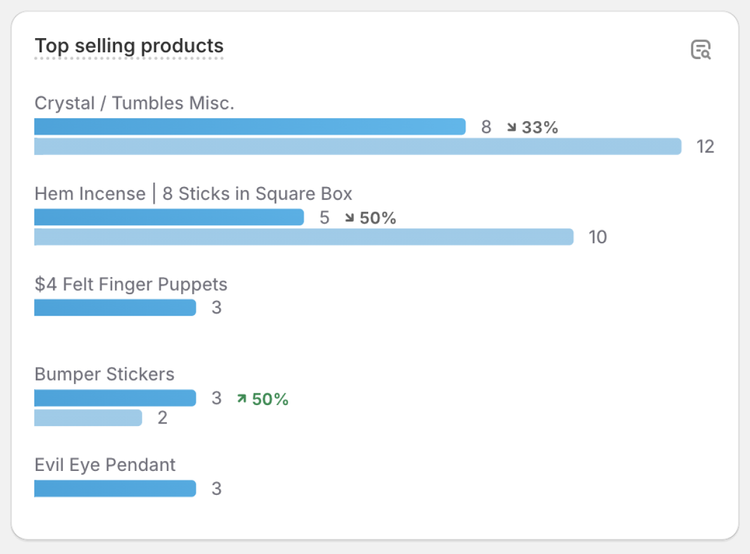Click the green up arrow beside Bumper Stickers
This screenshot has height=554, width=750.
[x=241, y=399]
